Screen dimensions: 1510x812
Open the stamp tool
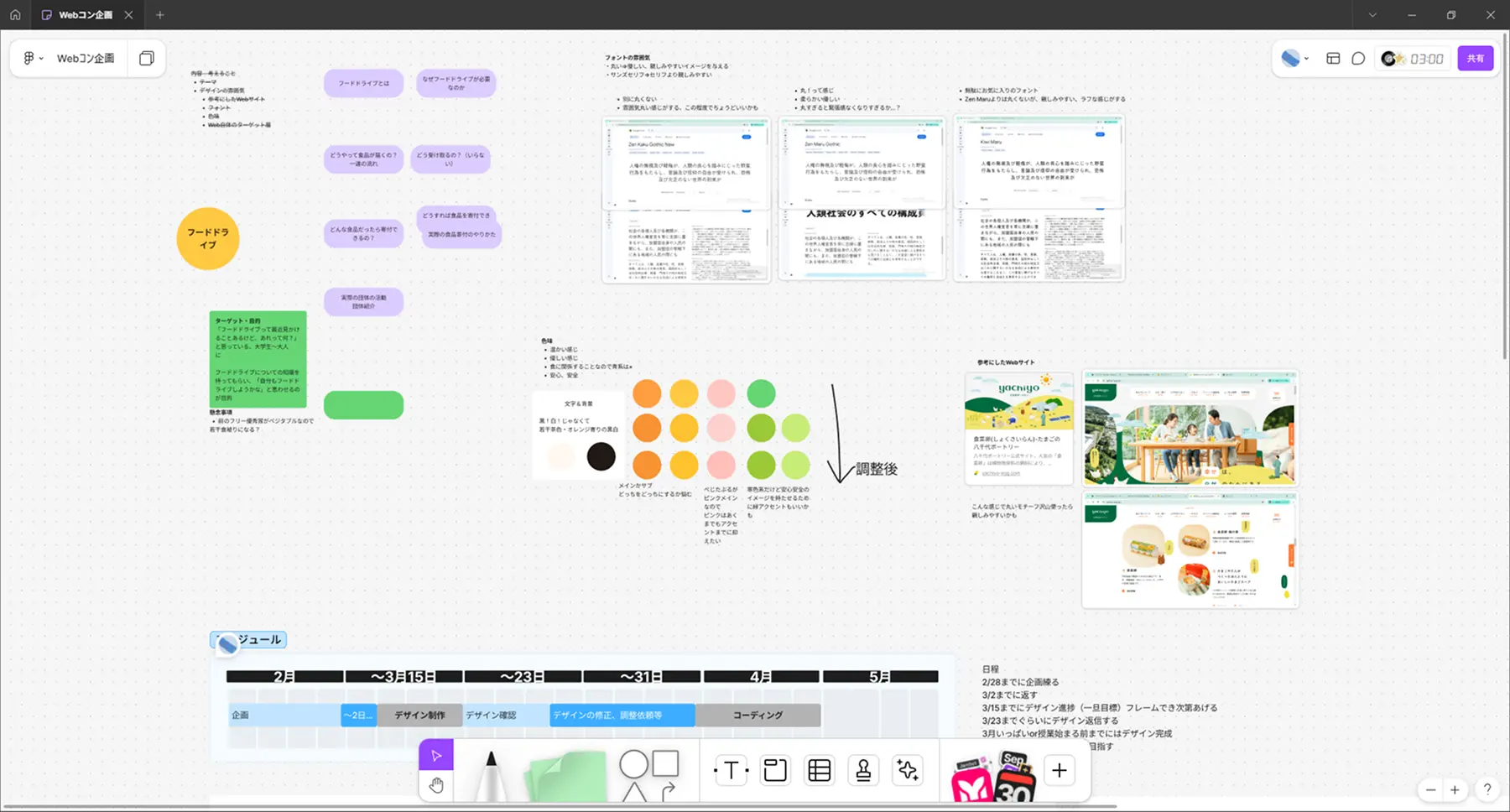coord(862,770)
